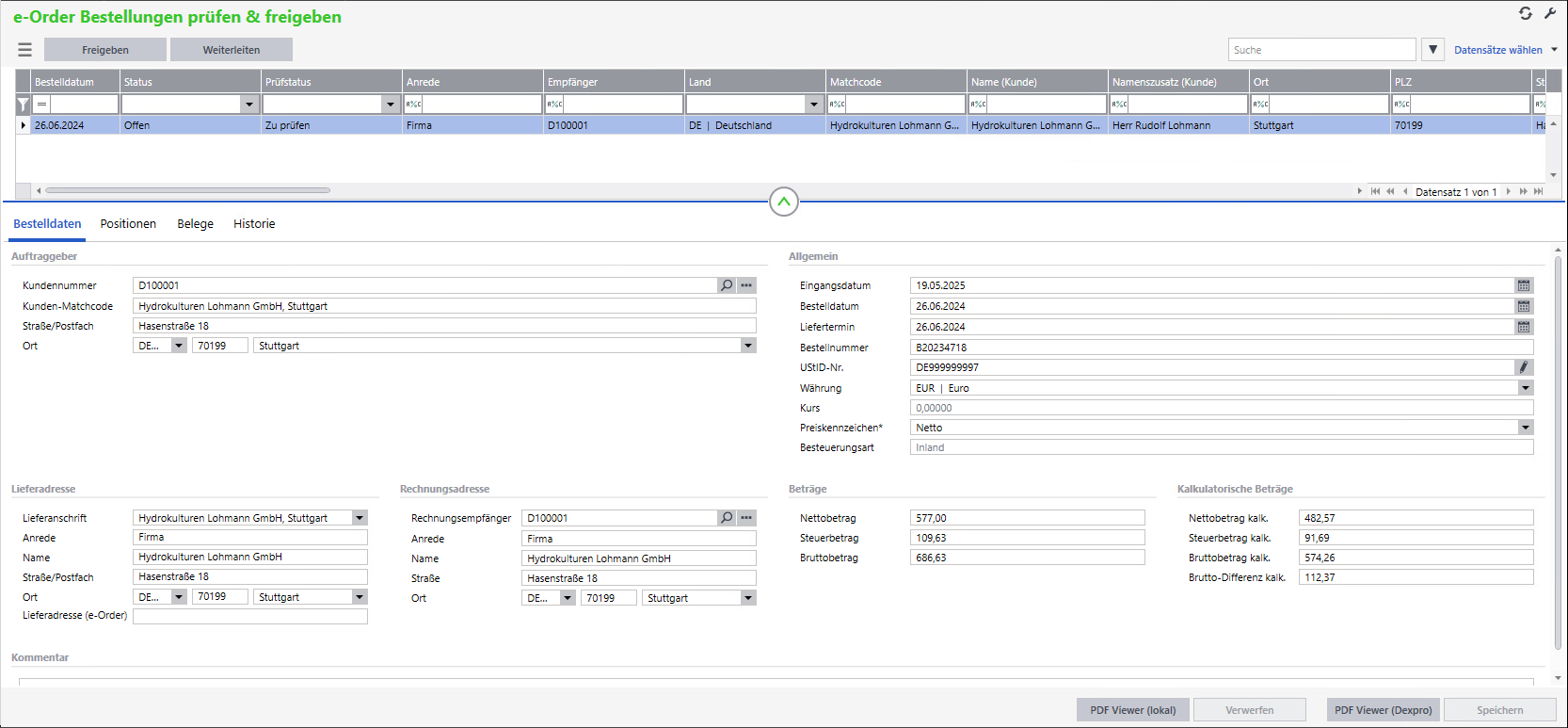The height and width of the screenshot is (728, 1568).
Task: Open calendar picker for Eingangsdatum
Action: pyautogui.click(x=1524, y=285)
